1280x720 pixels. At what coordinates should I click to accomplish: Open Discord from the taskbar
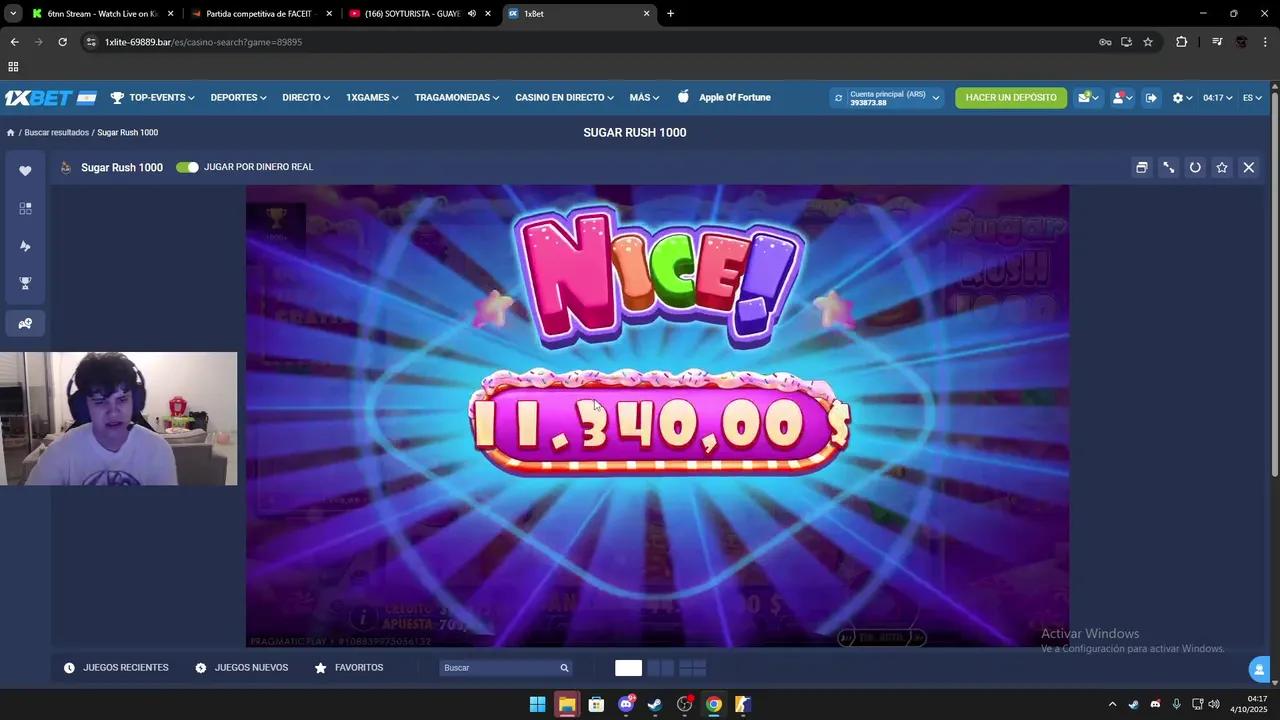click(x=626, y=705)
